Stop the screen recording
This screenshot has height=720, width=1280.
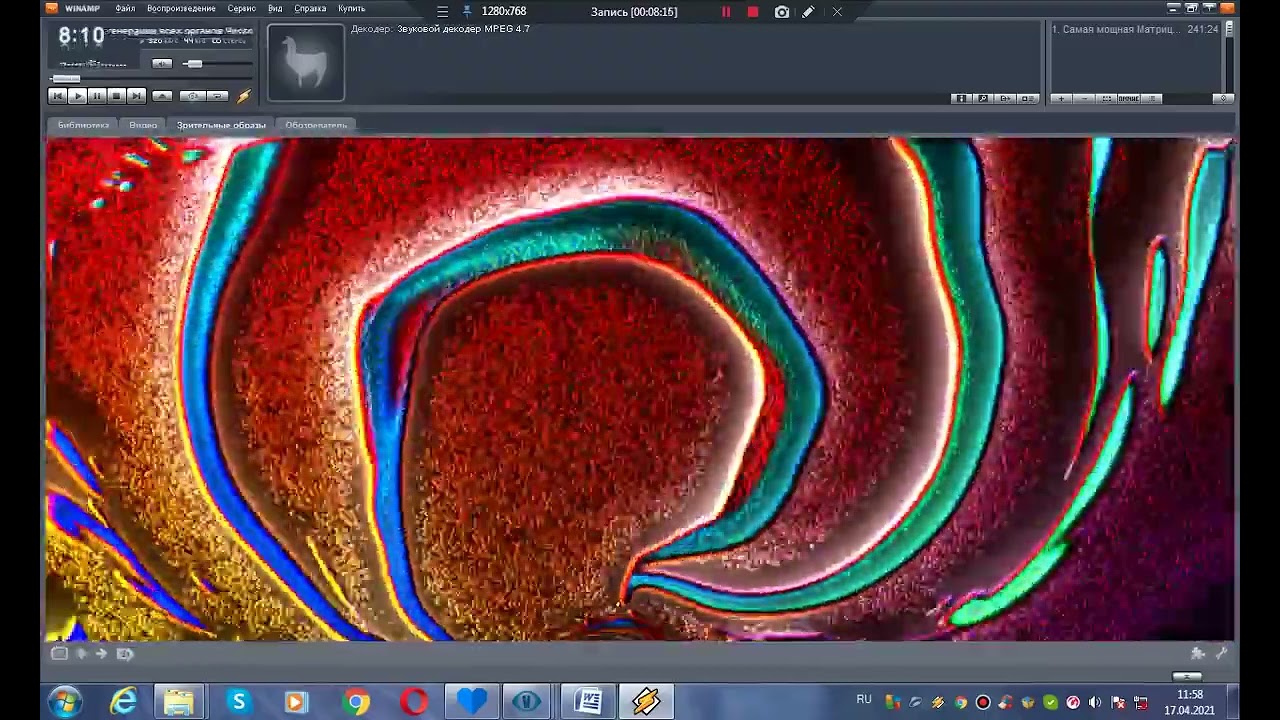coord(753,12)
